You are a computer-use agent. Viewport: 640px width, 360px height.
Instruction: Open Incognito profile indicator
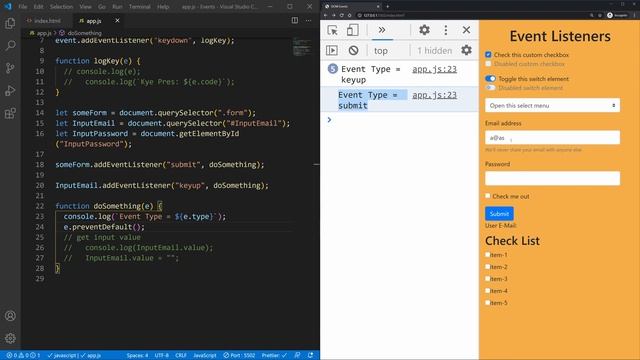(x=618, y=15)
